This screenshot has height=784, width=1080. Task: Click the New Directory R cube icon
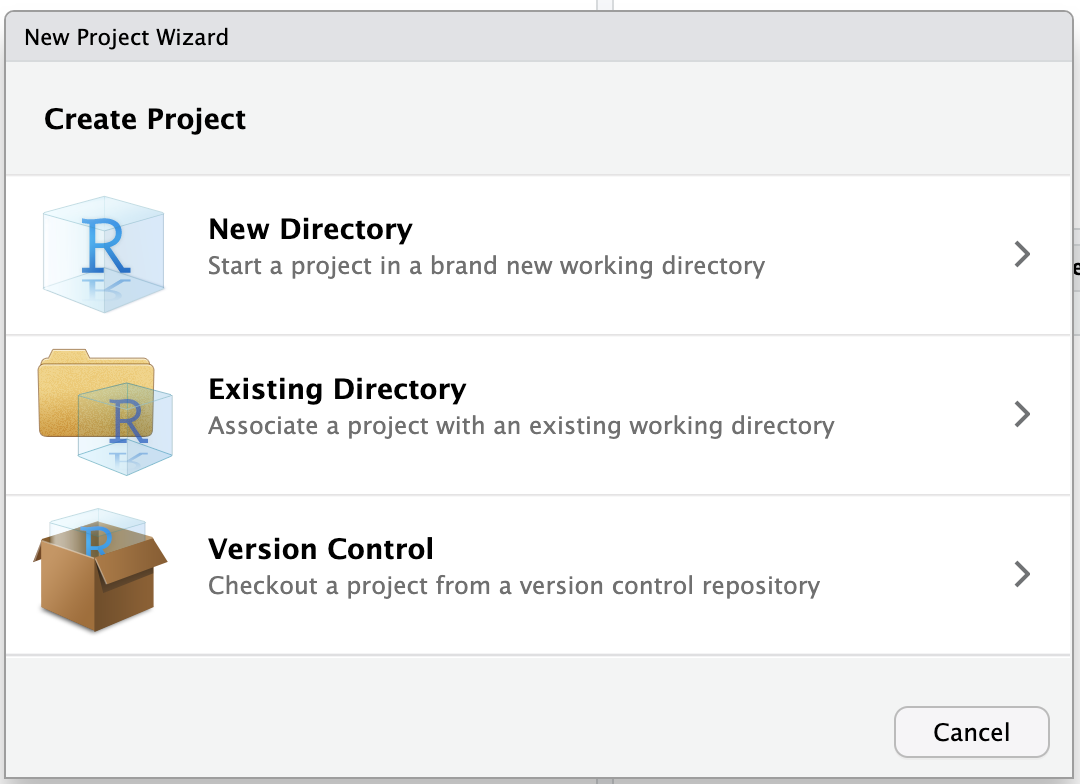103,248
